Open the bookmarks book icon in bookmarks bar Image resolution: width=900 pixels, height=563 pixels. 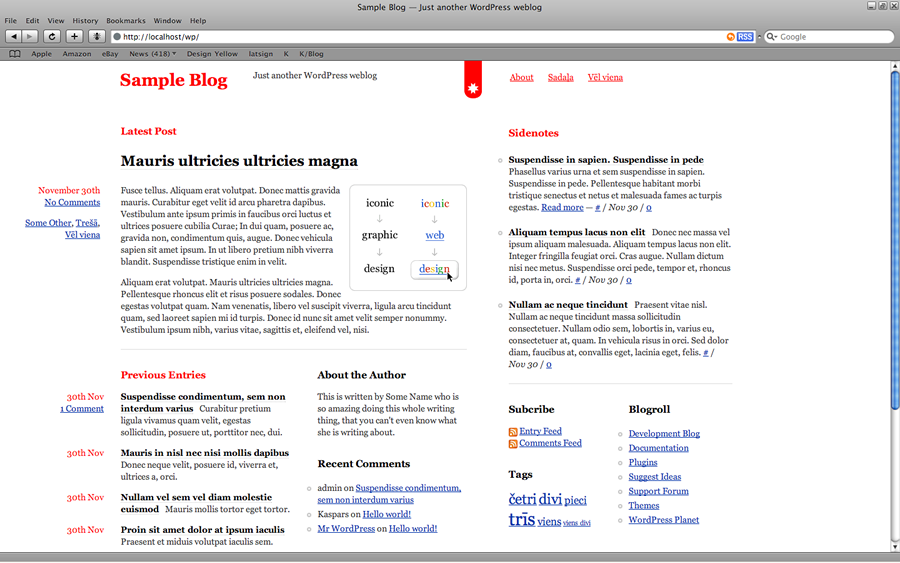14,54
